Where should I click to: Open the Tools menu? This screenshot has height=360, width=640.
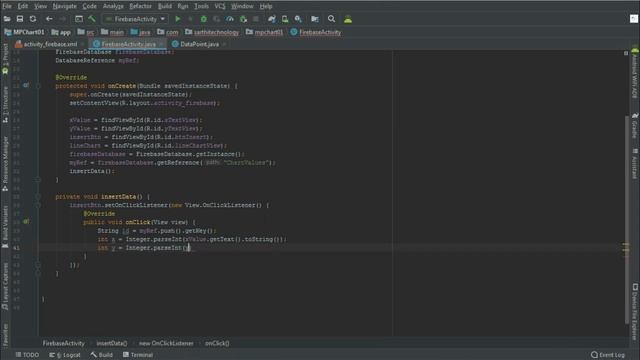pyautogui.click(x=201, y=6)
